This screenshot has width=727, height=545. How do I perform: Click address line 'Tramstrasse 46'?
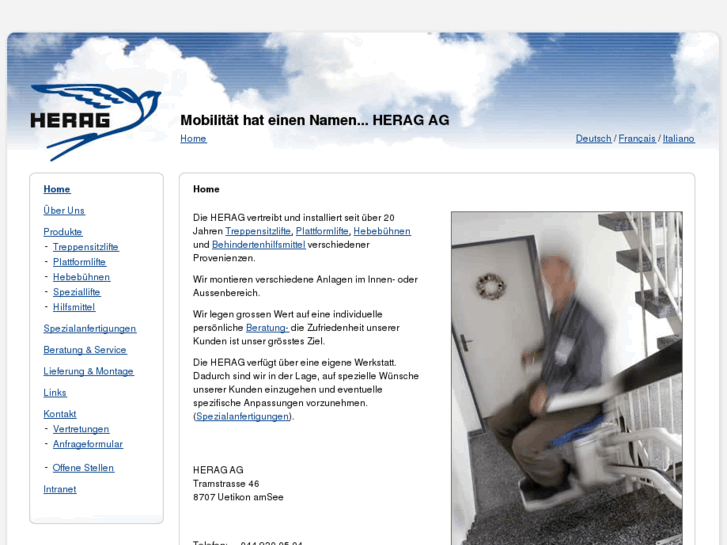(226, 484)
